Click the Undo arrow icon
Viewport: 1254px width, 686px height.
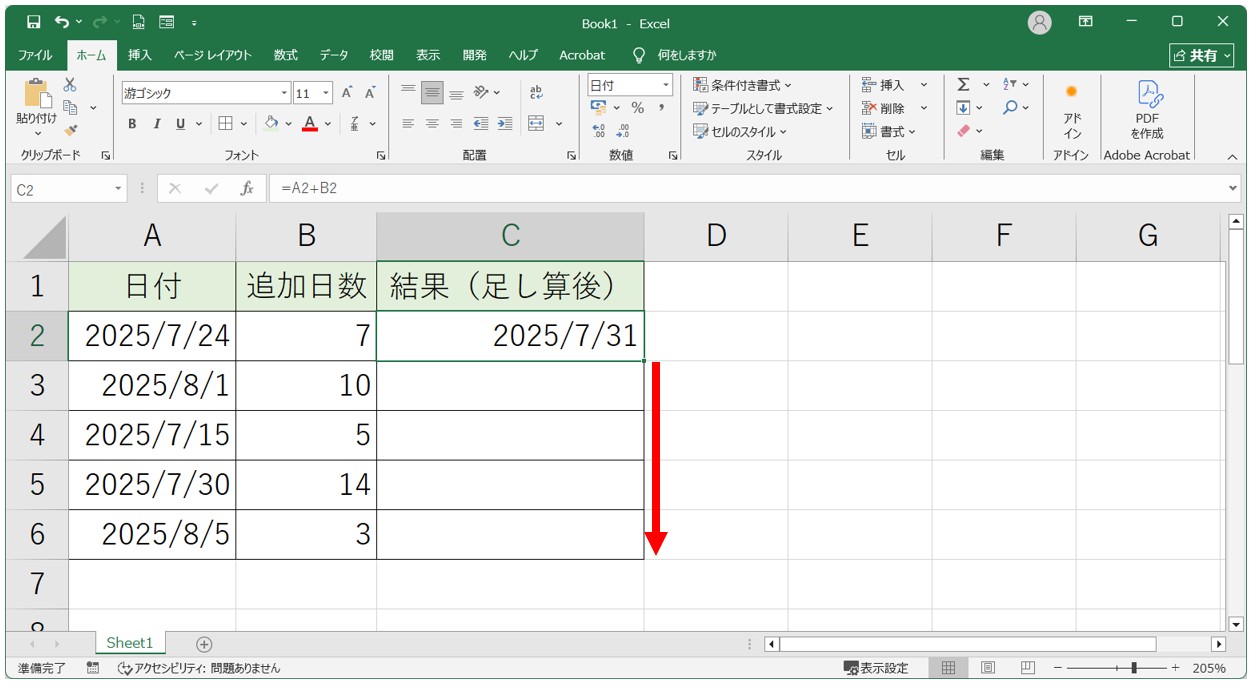pyautogui.click(x=62, y=22)
